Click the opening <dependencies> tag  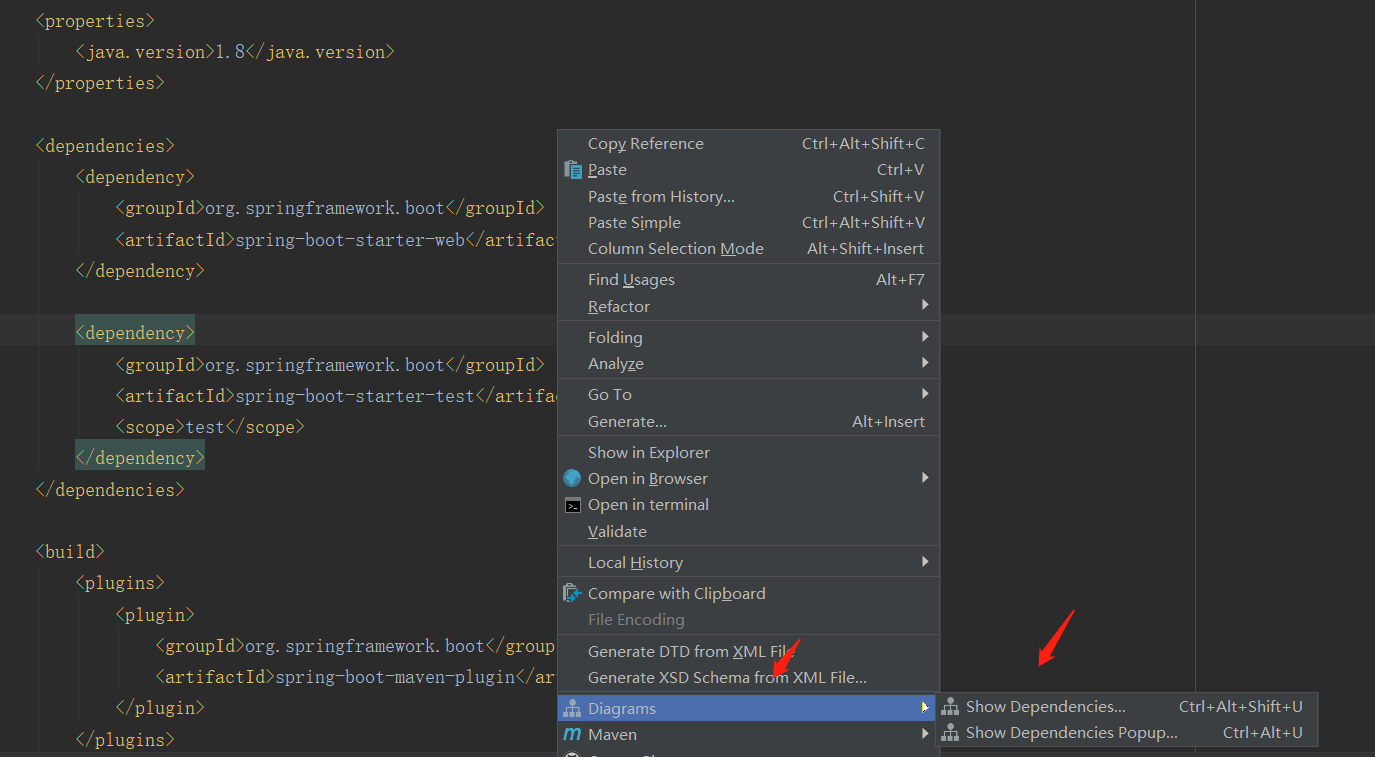coord(105,146)
